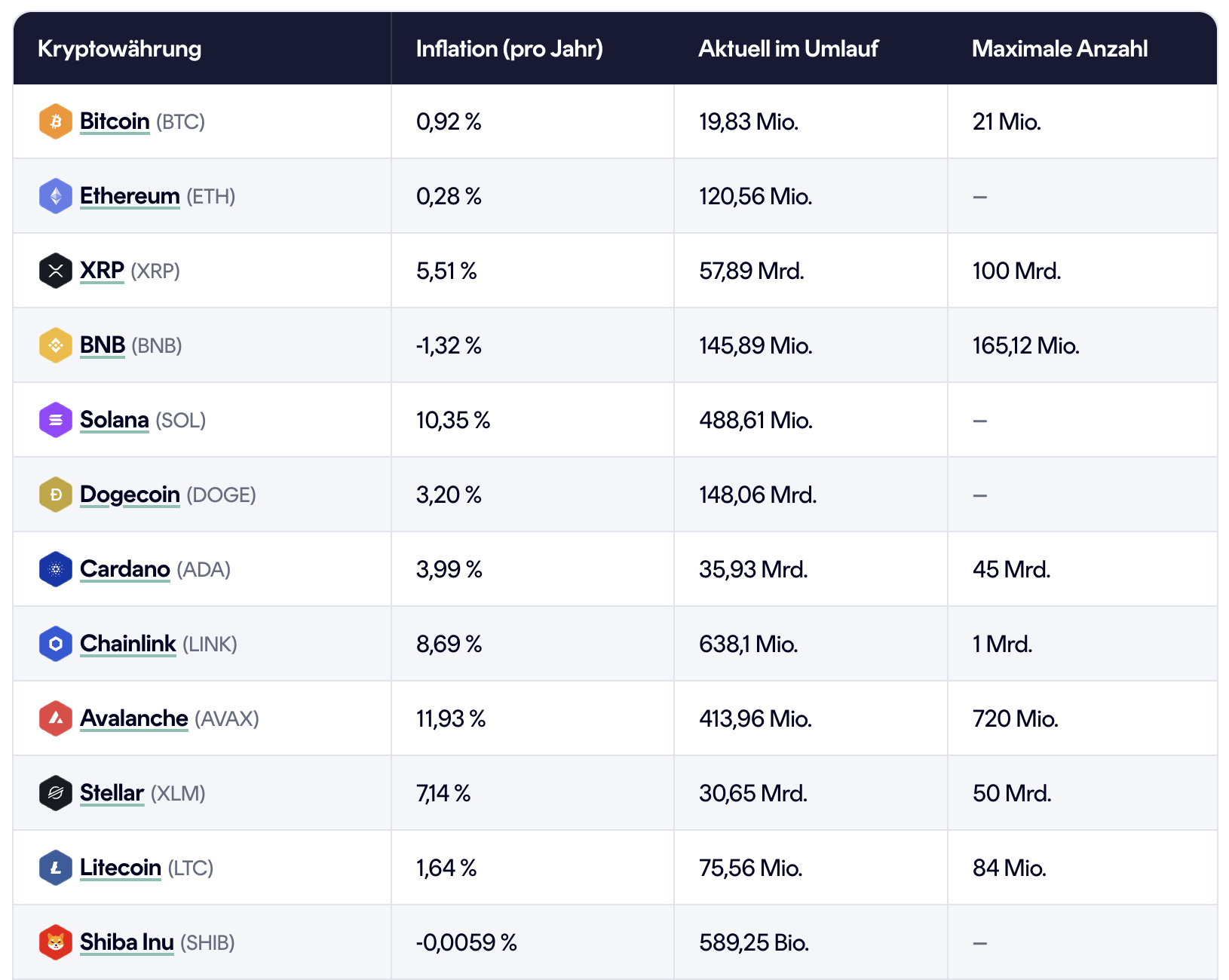1229x980 pixels.
Task: Select the Ethereum inflation value 0,28 %
Action: pos(449,196)
